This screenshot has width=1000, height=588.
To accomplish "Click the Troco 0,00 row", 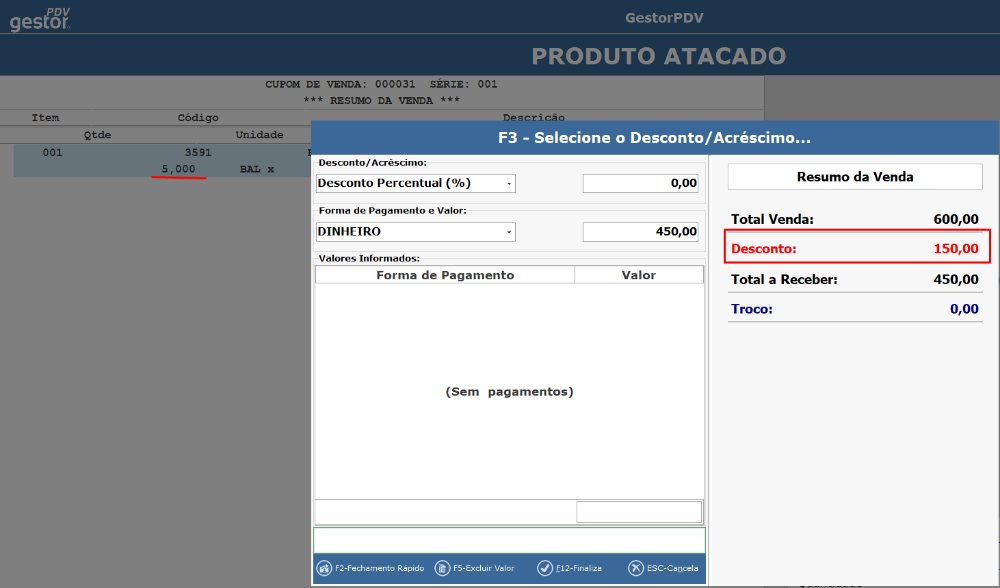I will 855,309.
